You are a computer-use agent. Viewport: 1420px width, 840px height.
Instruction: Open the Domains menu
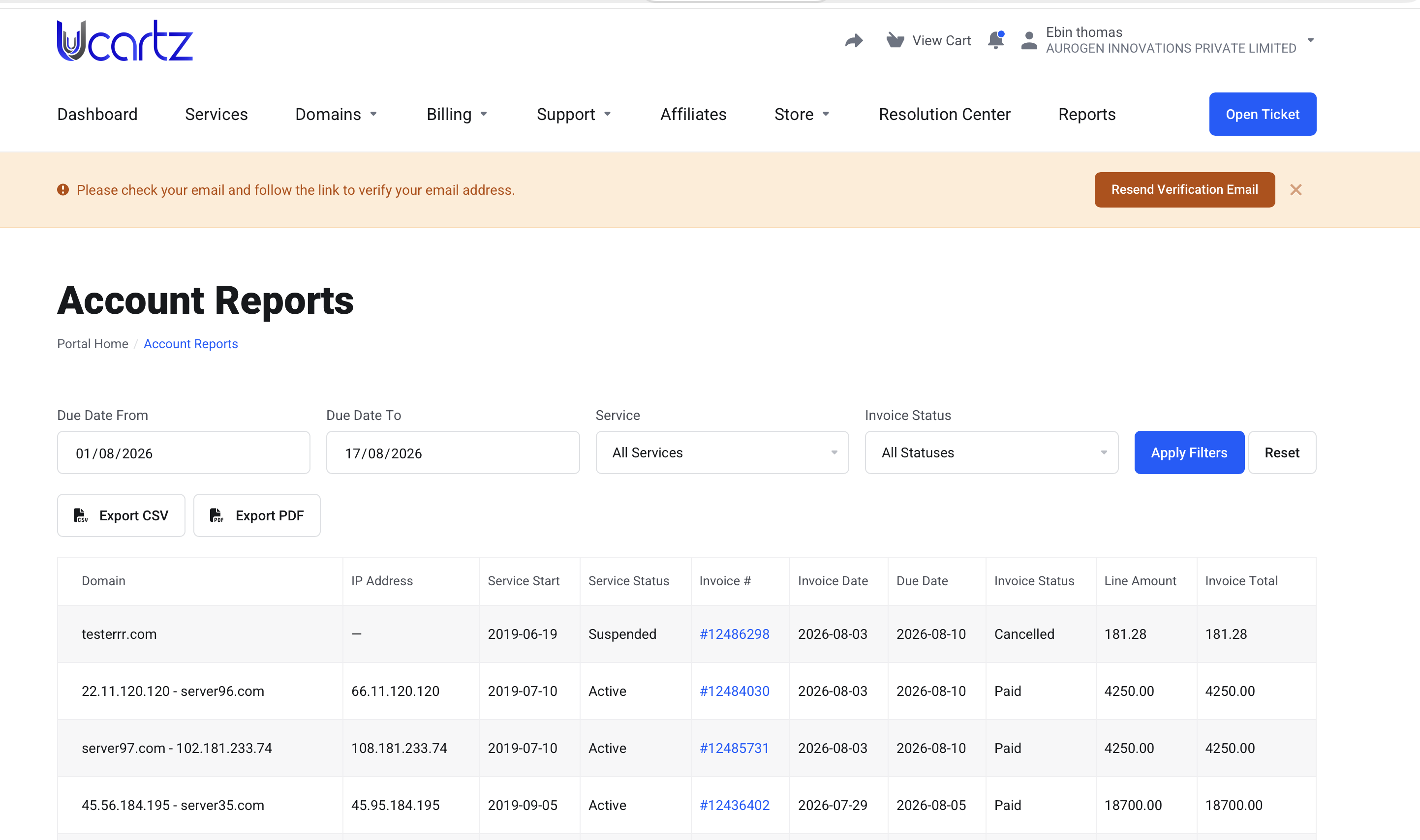point(337,114)
